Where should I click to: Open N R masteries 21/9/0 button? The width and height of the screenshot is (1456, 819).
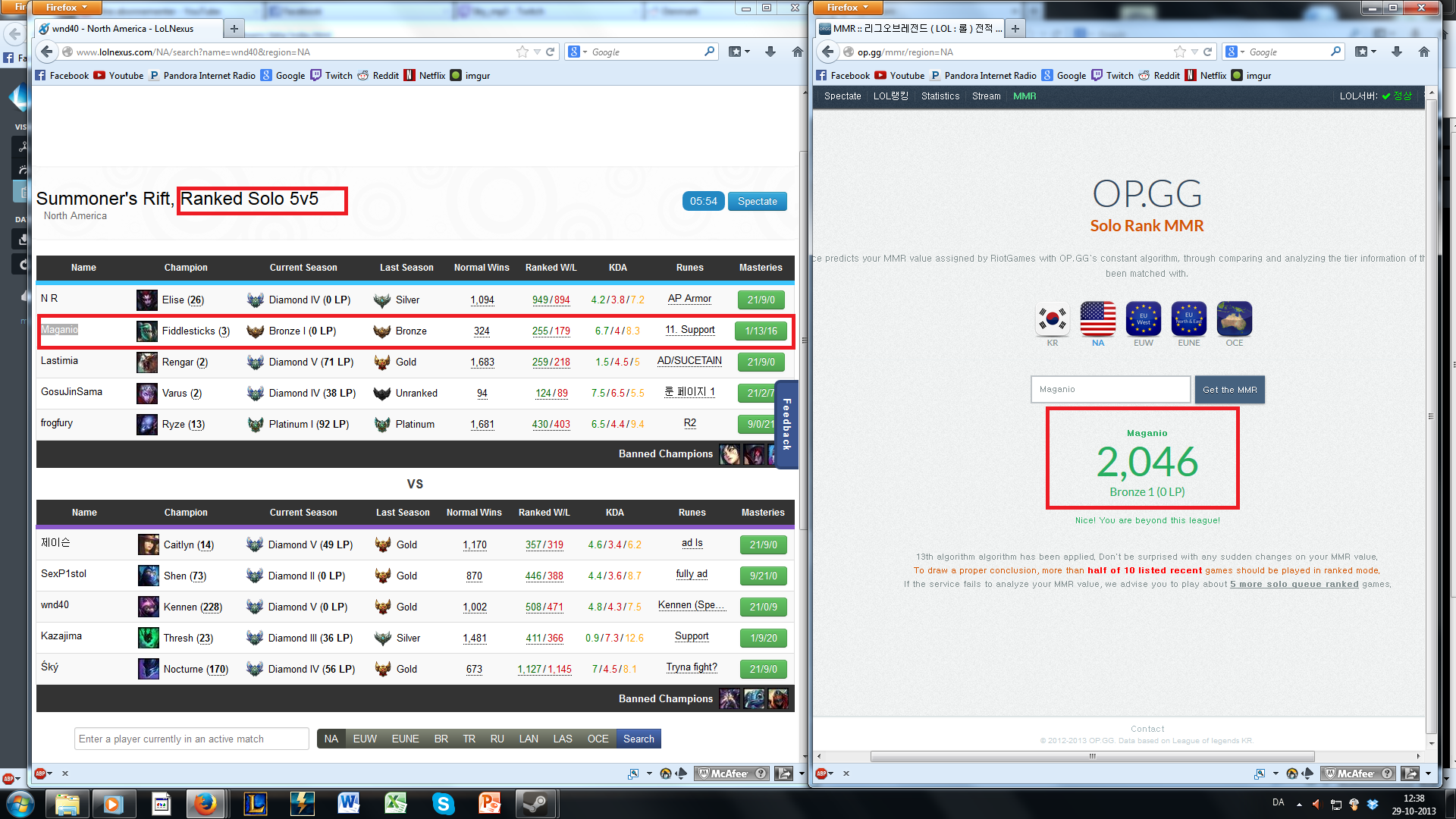pos(761,300)
